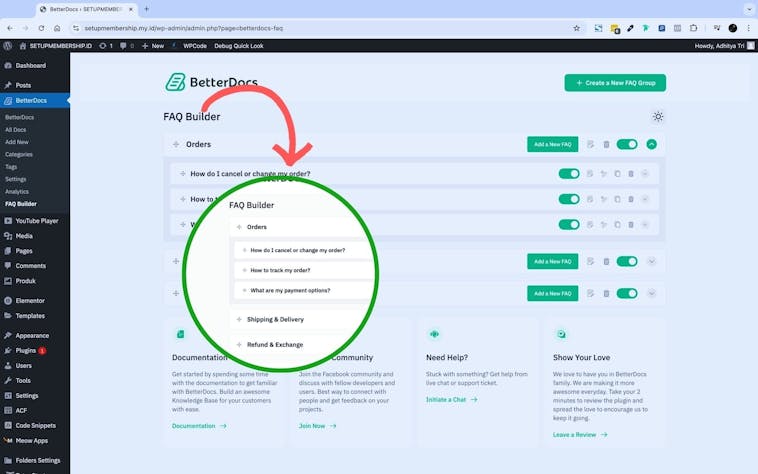Open Elementor in the WordPress sidebar
758x474 pixels.
30,300
